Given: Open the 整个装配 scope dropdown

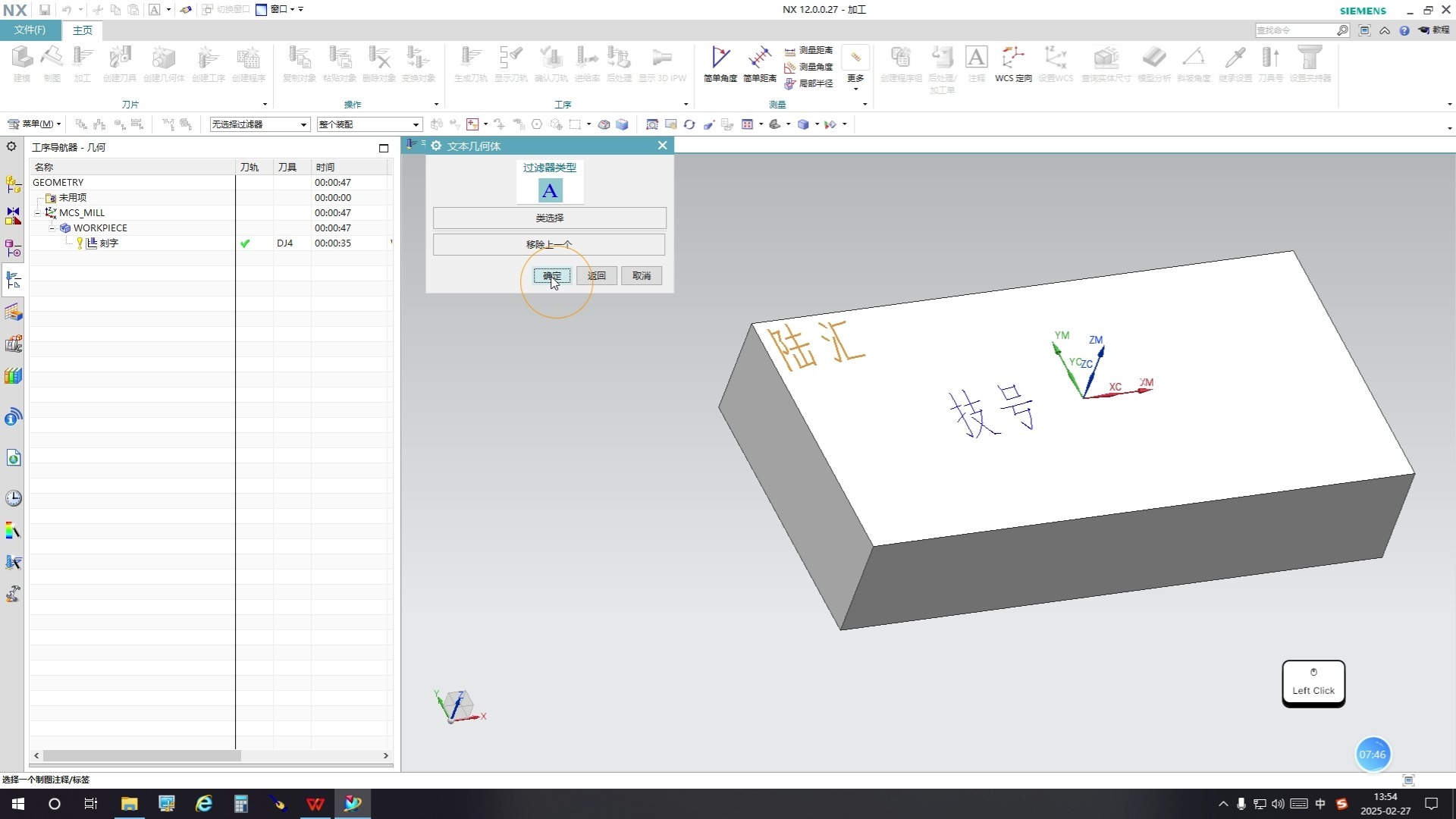Looking at the screenshot, I should click(x=369, y=124).
